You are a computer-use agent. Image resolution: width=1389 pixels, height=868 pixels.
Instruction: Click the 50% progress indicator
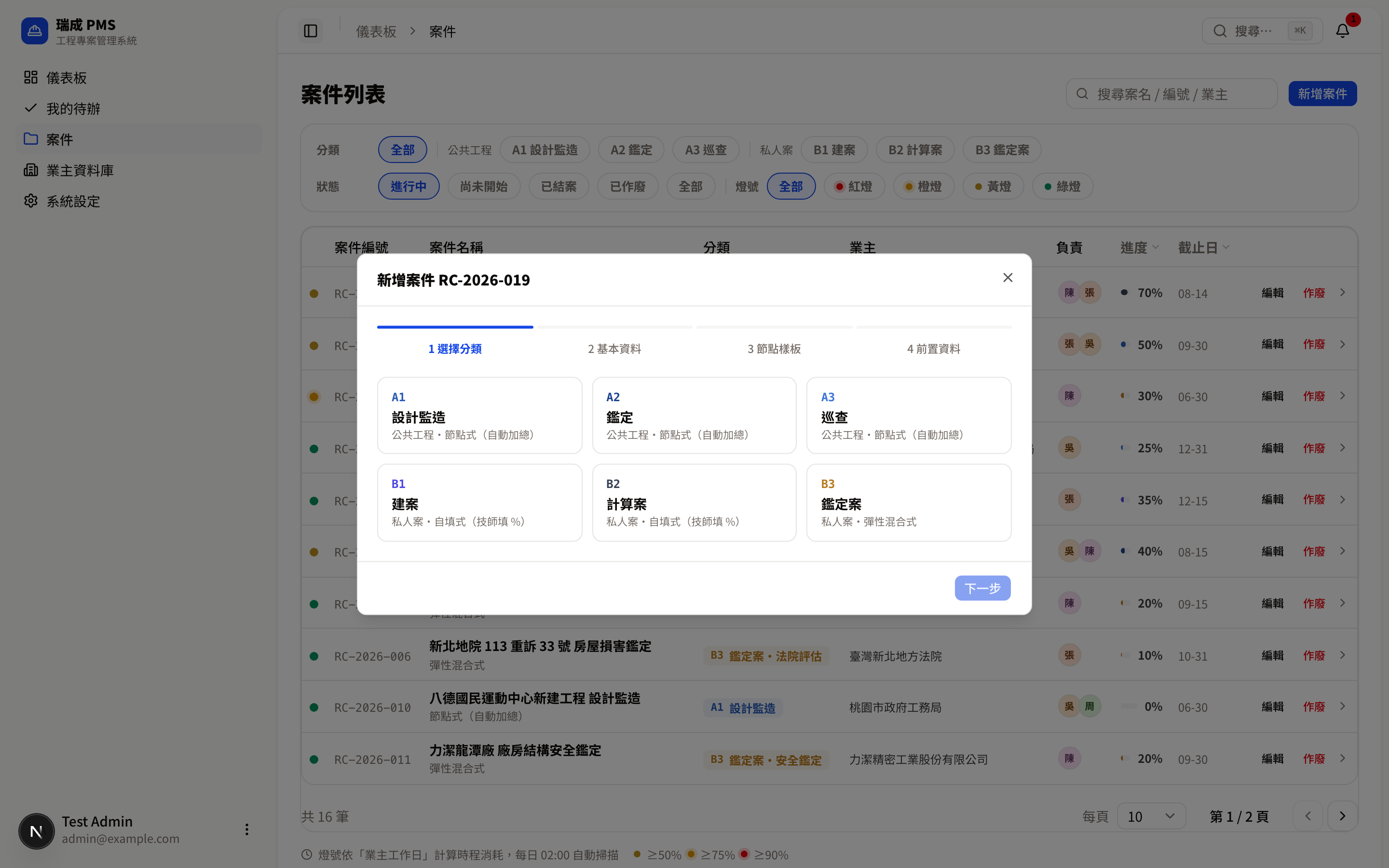tap(1142, 345)
